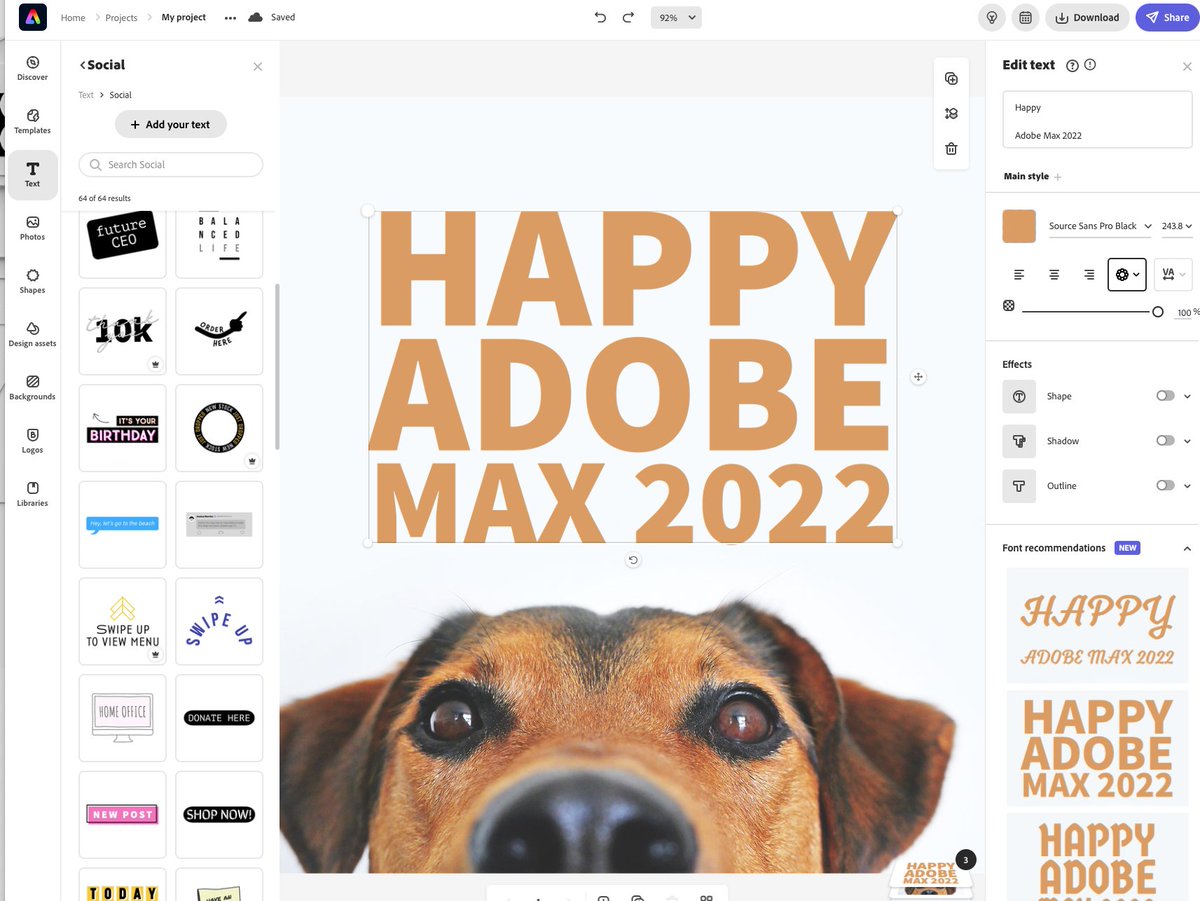Screen dimensions: 1200x901
Task: Toggle the Shadow effect switch
Action: click(1165, 441)
